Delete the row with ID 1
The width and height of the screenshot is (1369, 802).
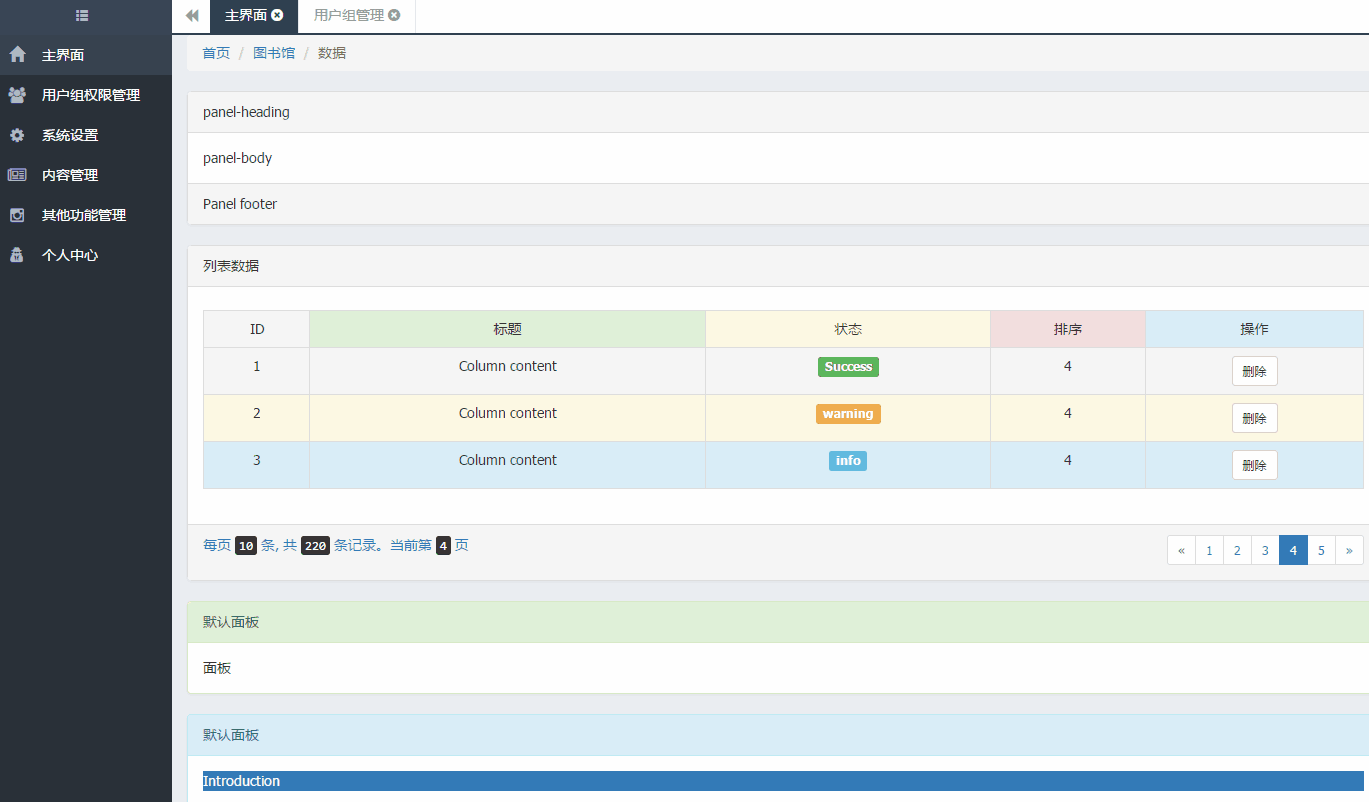coord(1254,371)
